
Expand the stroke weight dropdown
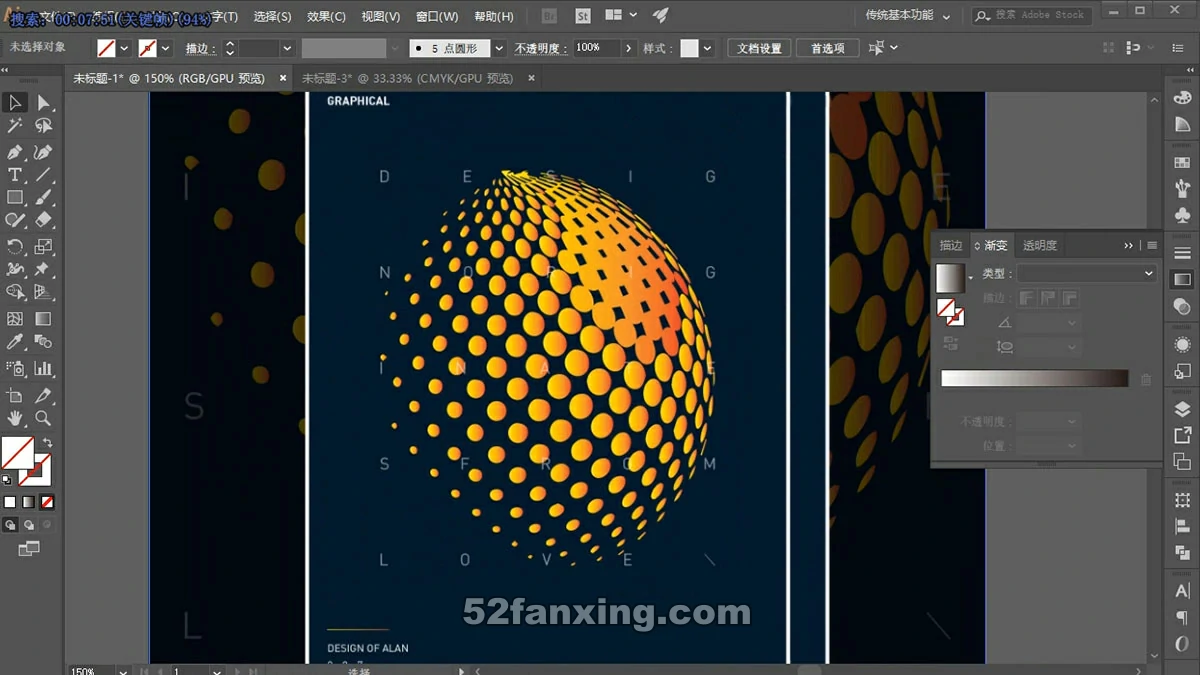point(287,48)
